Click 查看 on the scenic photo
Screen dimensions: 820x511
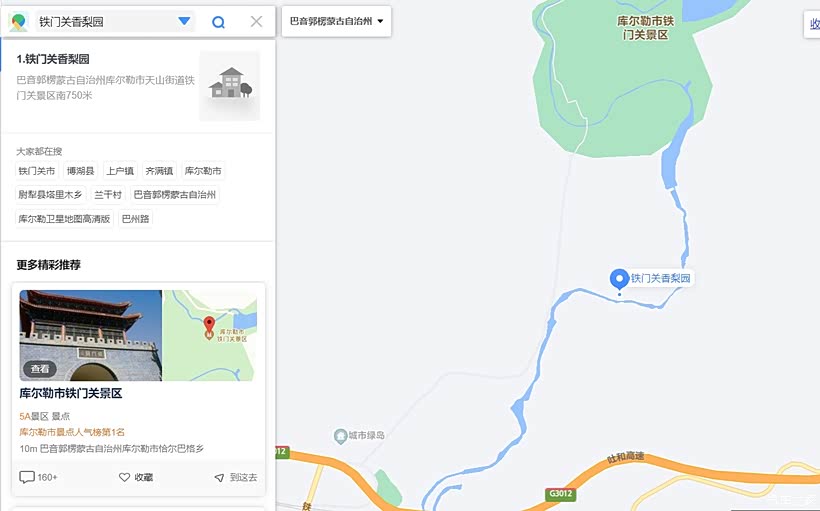click(x=40, y=369)
